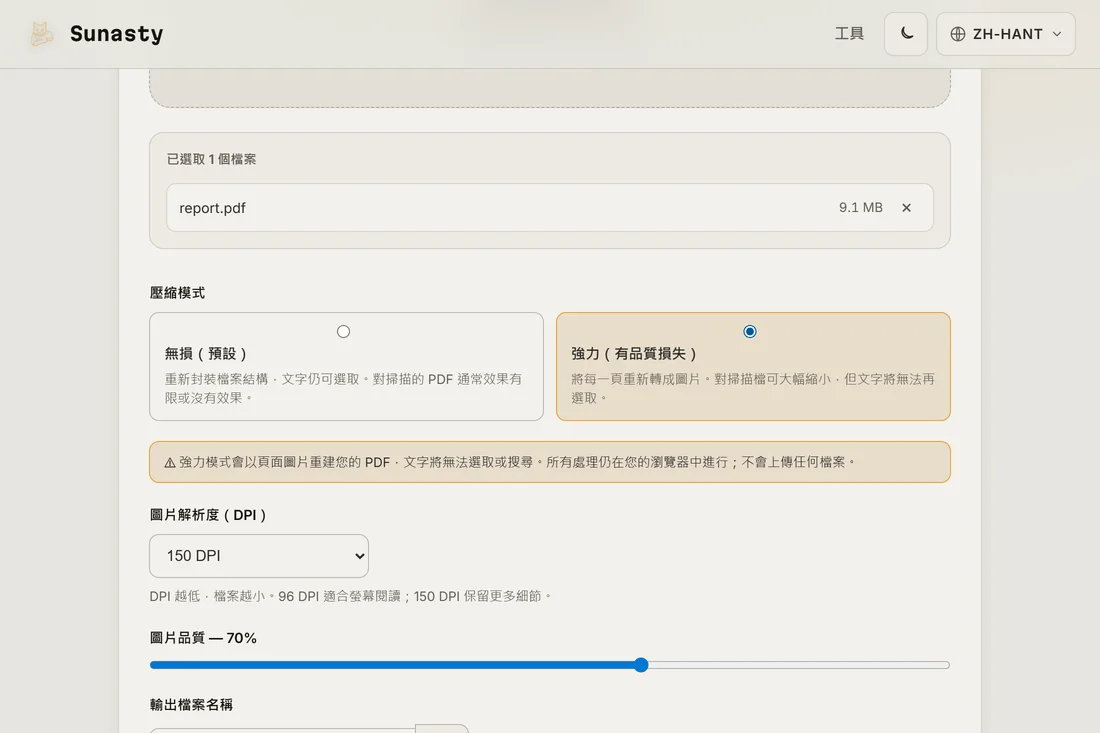Select the report.pdf file row
This screenshot has width=1100, height=733.
[549, 208]
